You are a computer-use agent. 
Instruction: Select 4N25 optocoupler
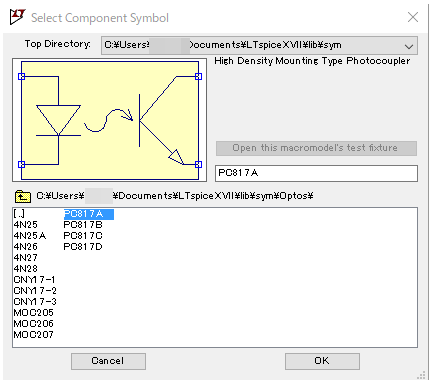point(26,225)
